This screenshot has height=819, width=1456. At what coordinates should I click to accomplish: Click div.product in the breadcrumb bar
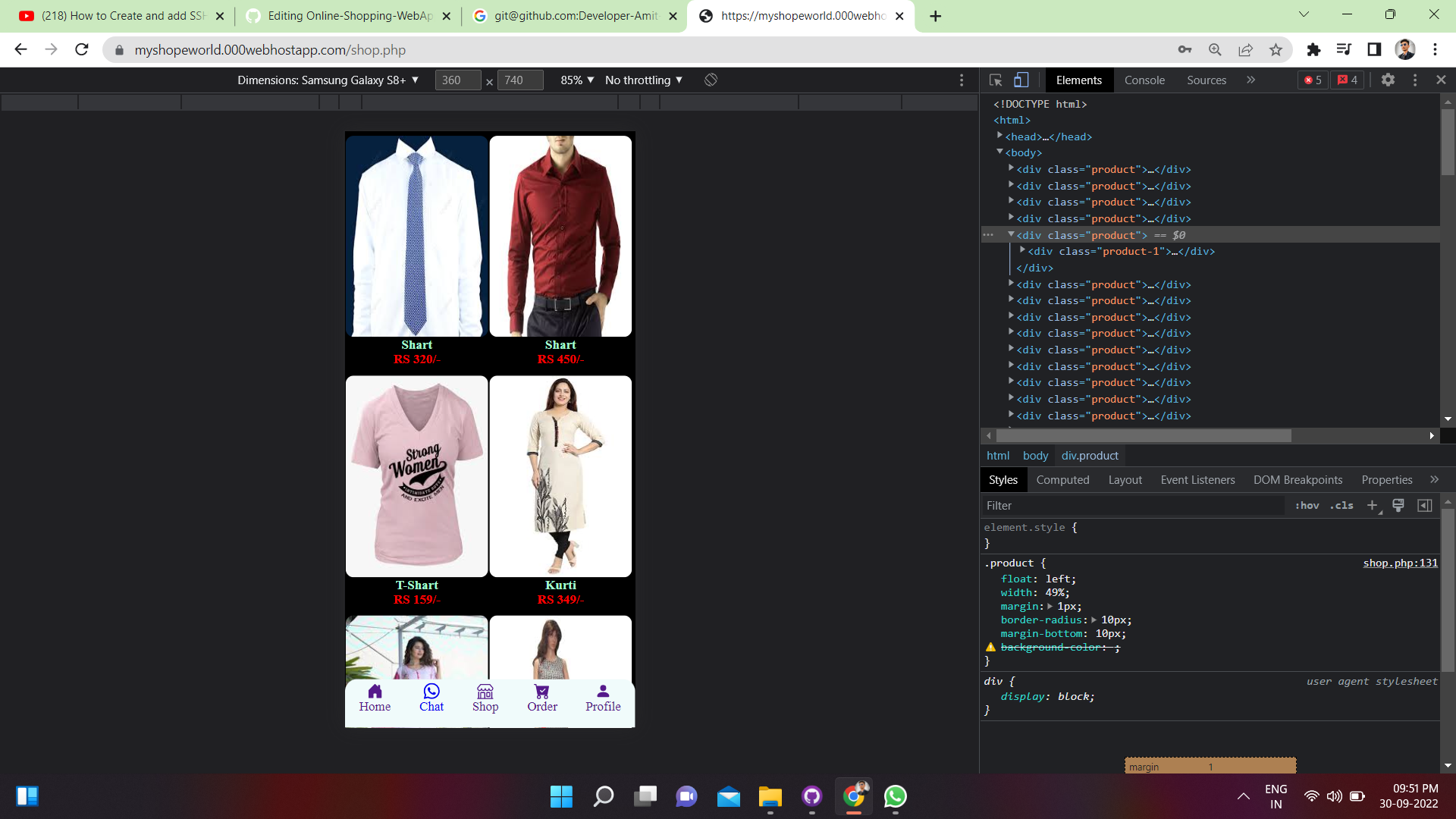1090,455
